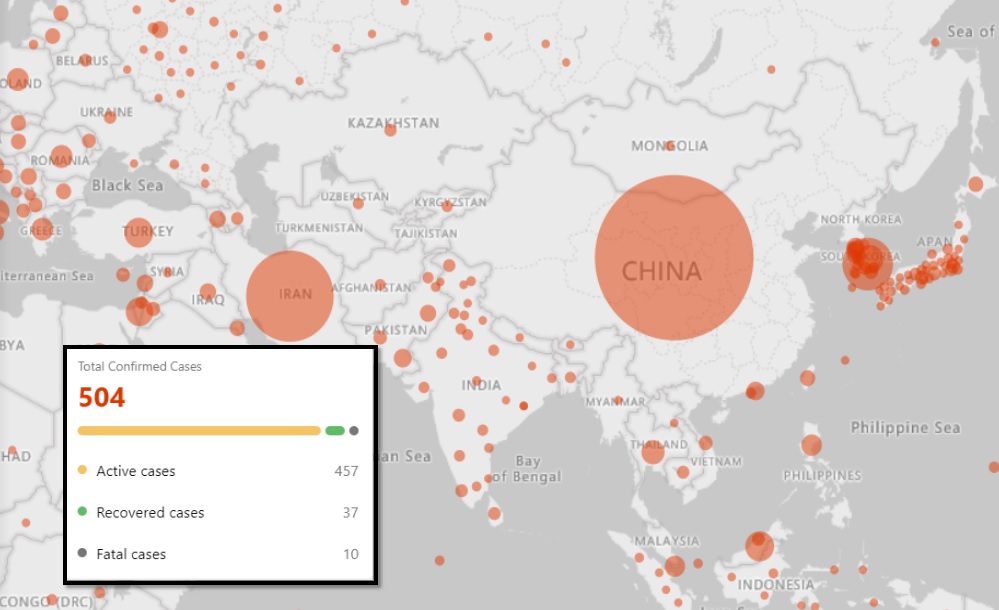Click the small Mongolia case dot
The height and width of the screenshot is (610, 999).
pyautogui.click(x=669, y=146)
